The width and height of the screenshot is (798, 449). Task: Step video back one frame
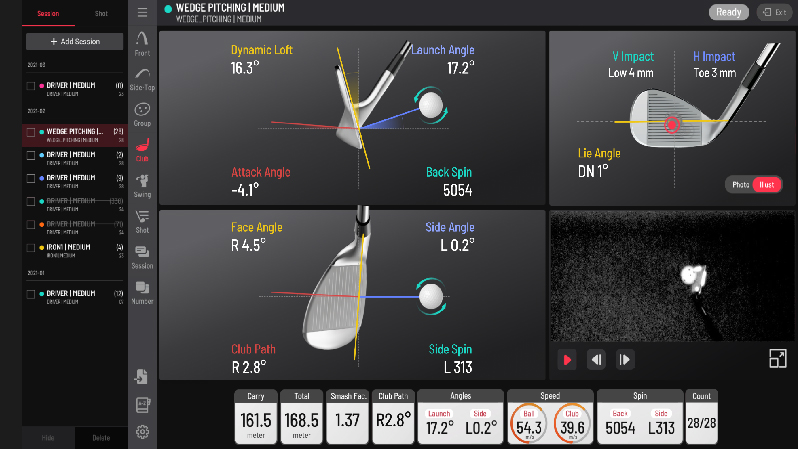tap(596, 360)
